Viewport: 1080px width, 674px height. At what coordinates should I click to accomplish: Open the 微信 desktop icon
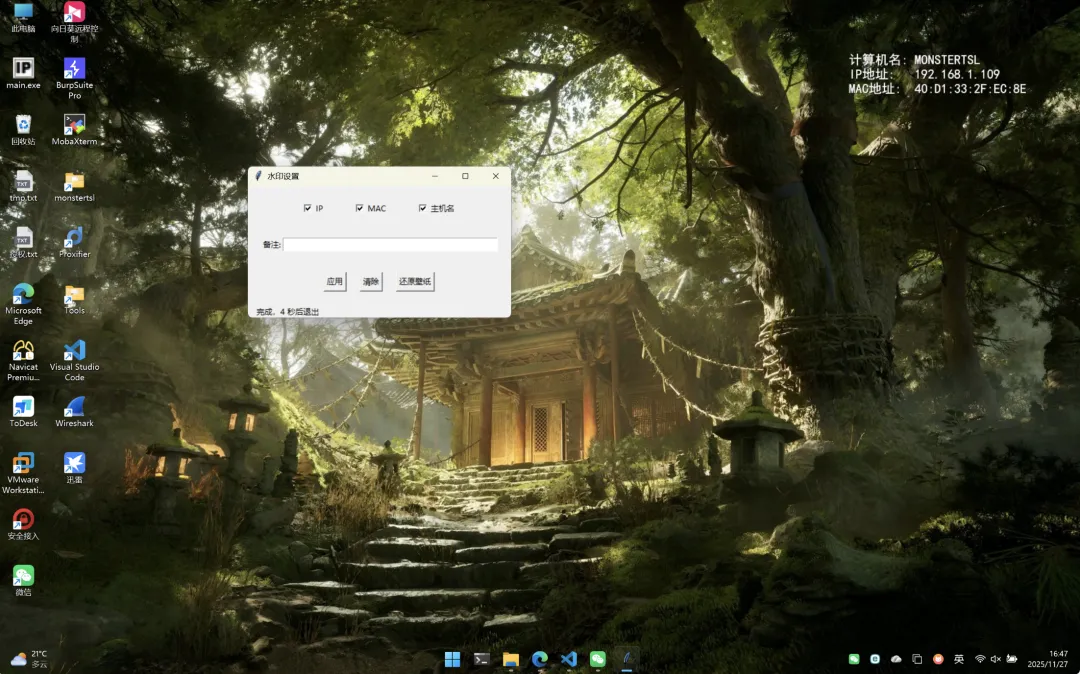coord(23,581)
